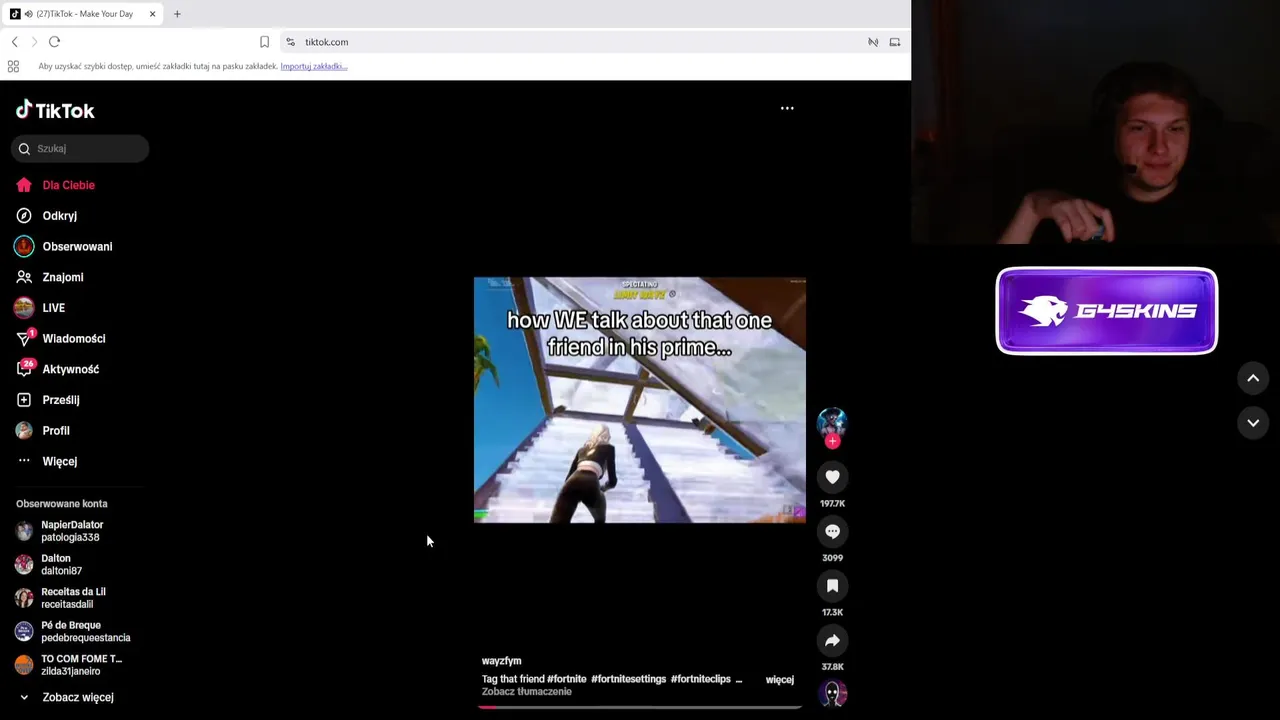Click Prześlij upload option
The height and width of the screenshot is (720, 1280).
click(x=47, y=400)
